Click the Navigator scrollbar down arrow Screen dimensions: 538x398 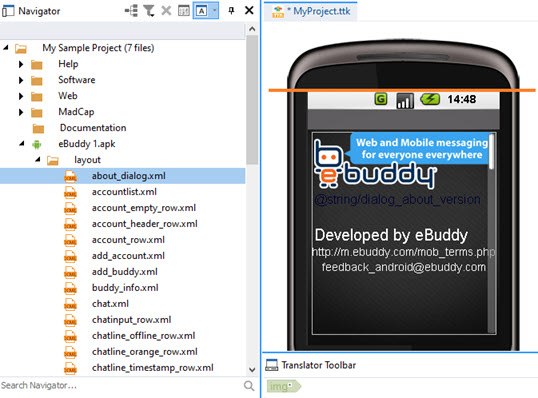pos(252,370)
